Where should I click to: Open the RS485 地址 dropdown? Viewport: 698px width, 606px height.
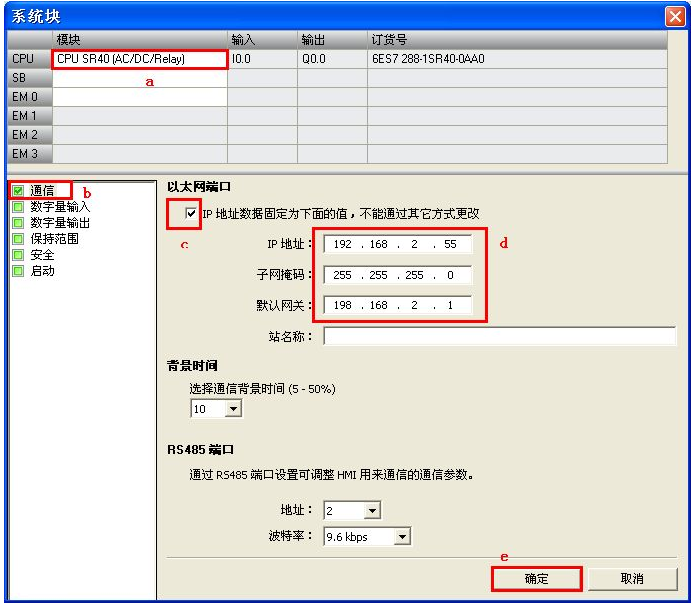(372, 510)
